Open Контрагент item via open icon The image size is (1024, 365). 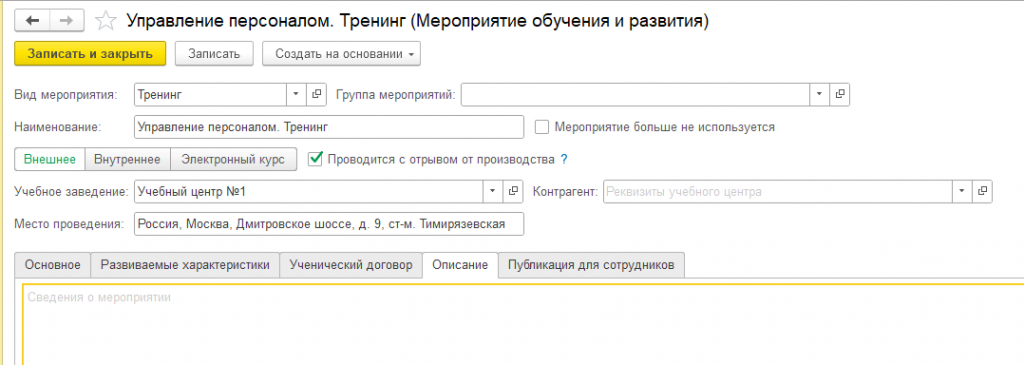coord(982,192)
